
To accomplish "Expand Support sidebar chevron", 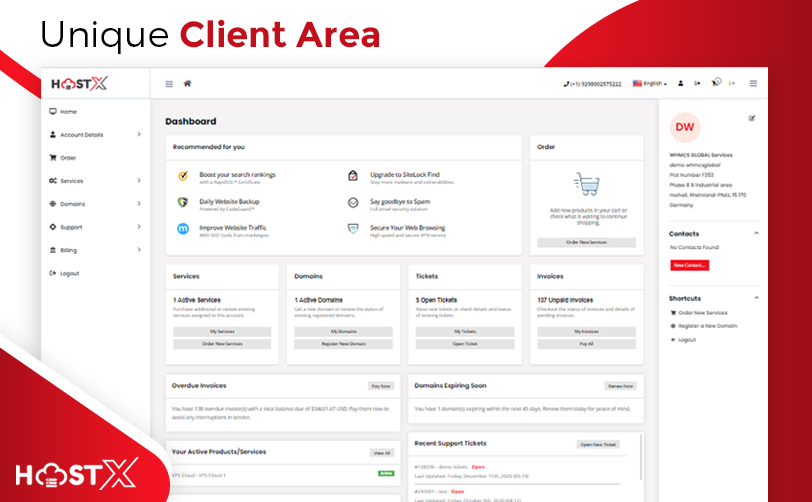I will (x=139, y=226).
